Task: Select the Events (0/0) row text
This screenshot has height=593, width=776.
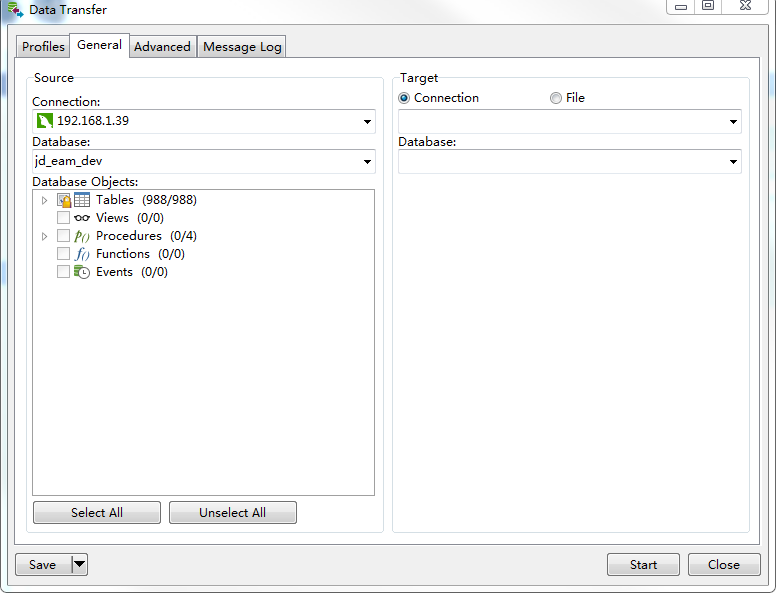Action: [132, 272]
